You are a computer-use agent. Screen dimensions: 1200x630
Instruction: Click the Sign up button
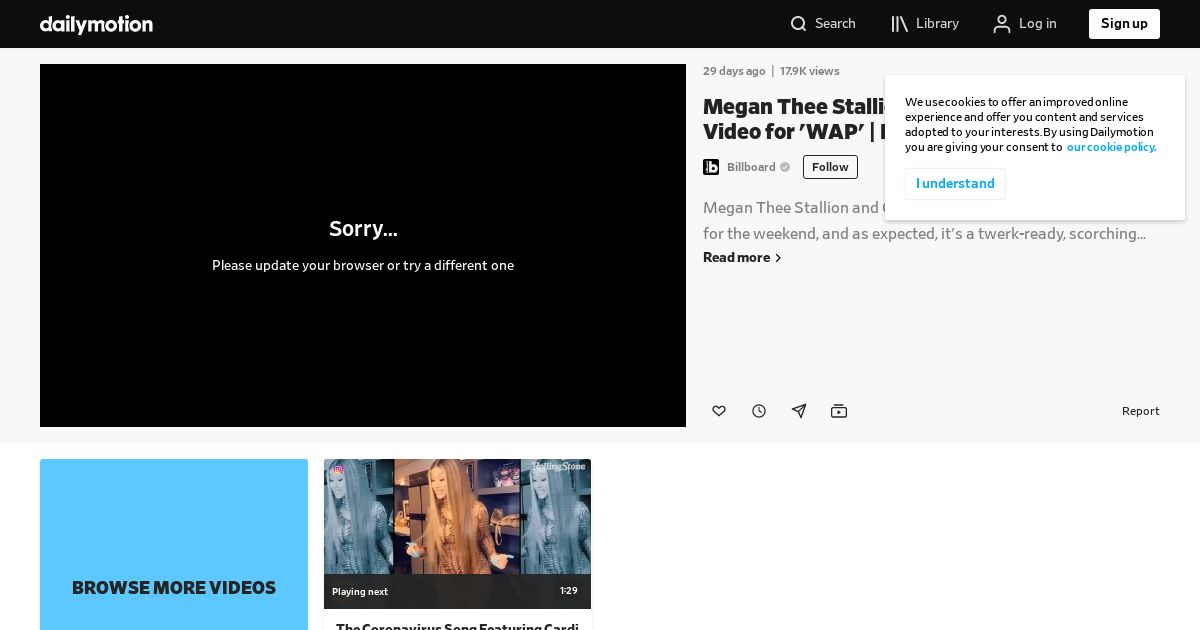pos(1124,24)
